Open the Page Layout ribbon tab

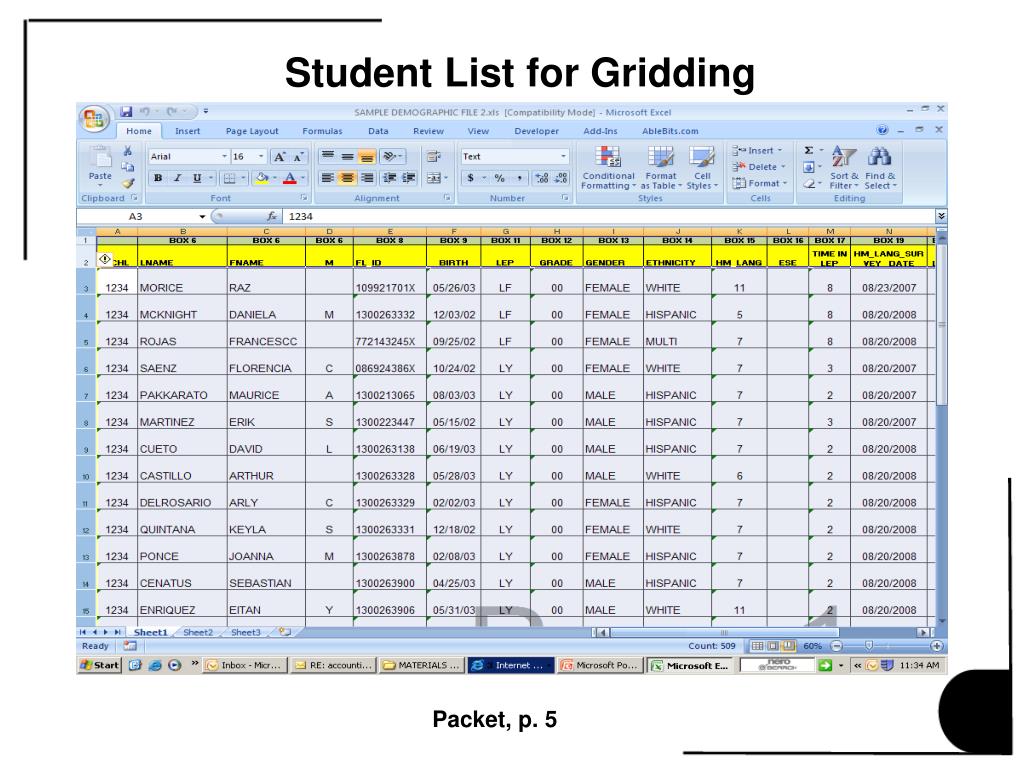252,131
